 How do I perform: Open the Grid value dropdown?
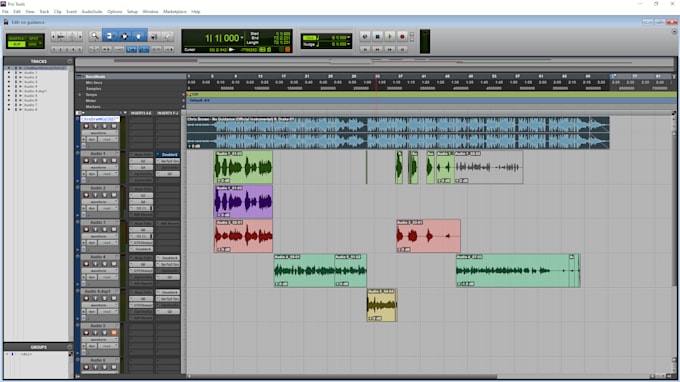pos(349,37)
